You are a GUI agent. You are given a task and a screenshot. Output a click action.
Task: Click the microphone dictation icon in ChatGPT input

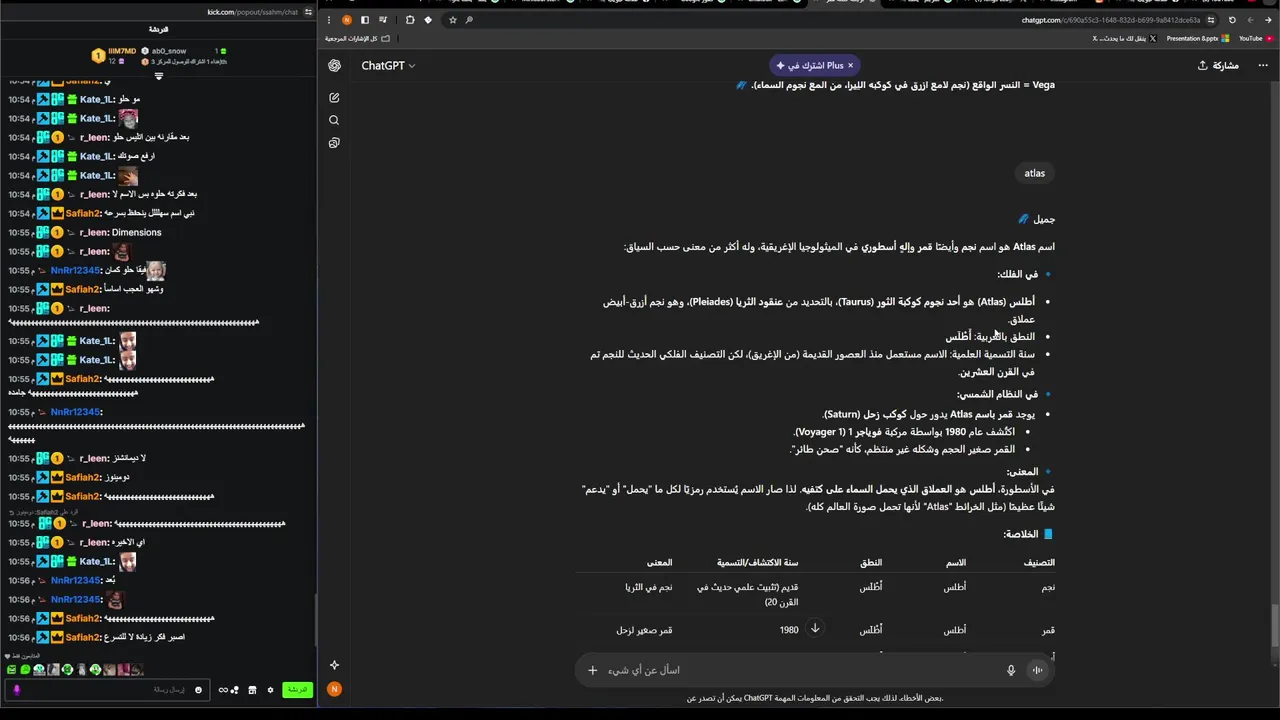coord(1011,670)
